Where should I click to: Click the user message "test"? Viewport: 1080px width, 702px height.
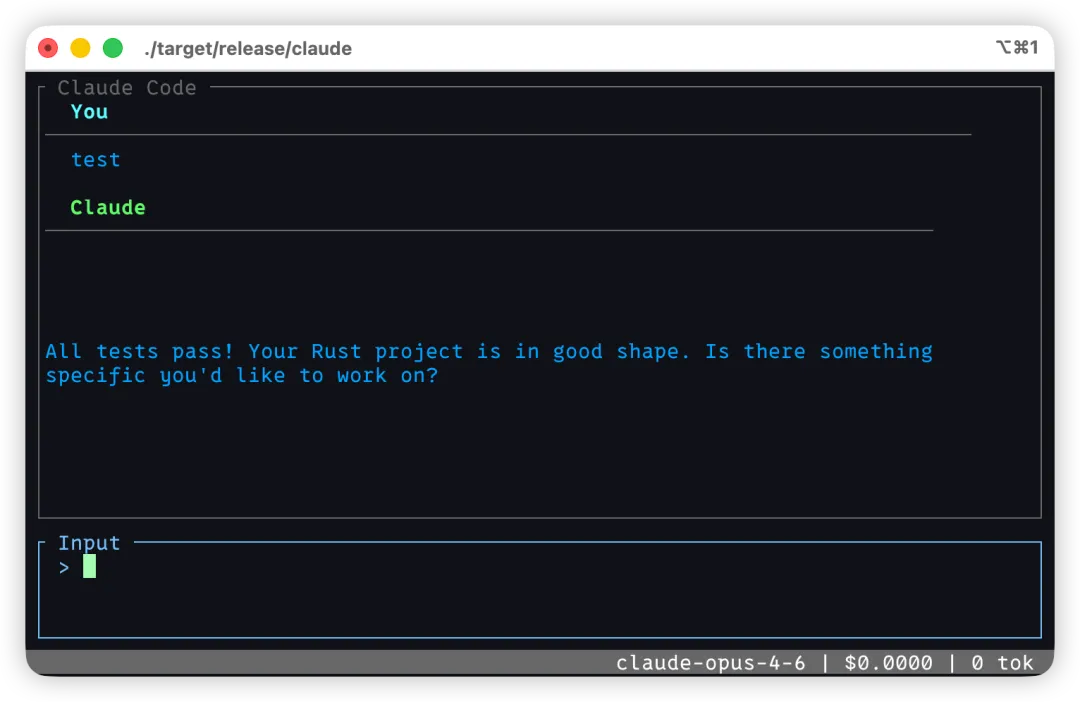tap(96, 160)
